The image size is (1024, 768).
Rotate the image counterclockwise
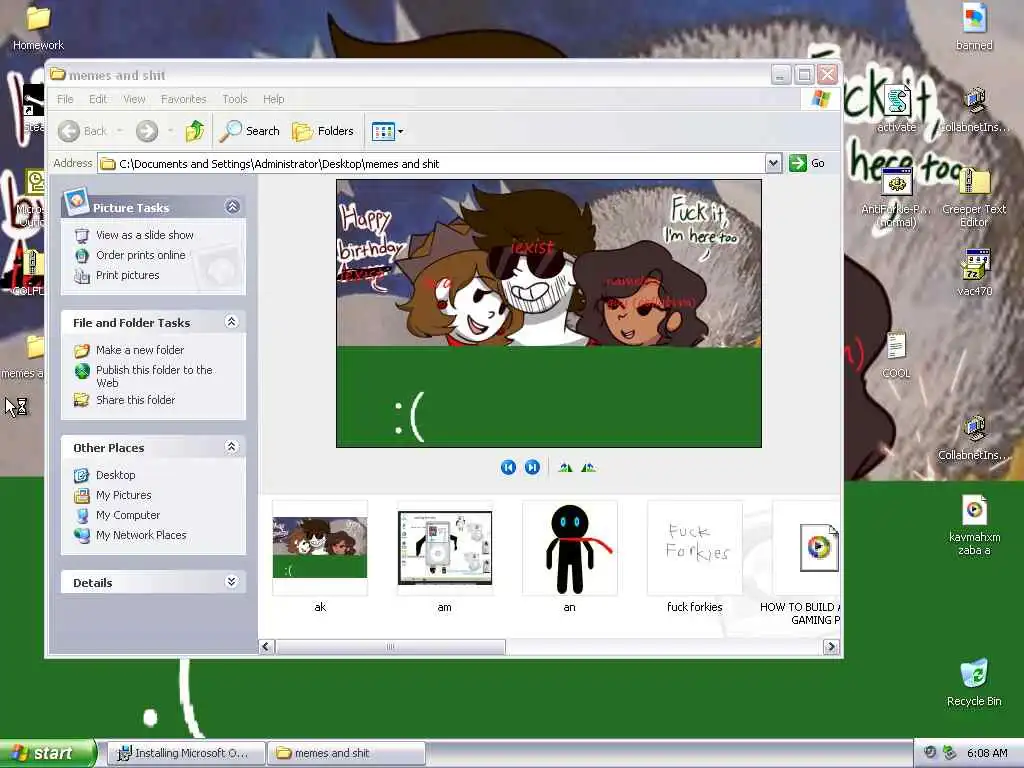[x=588, y=467]
